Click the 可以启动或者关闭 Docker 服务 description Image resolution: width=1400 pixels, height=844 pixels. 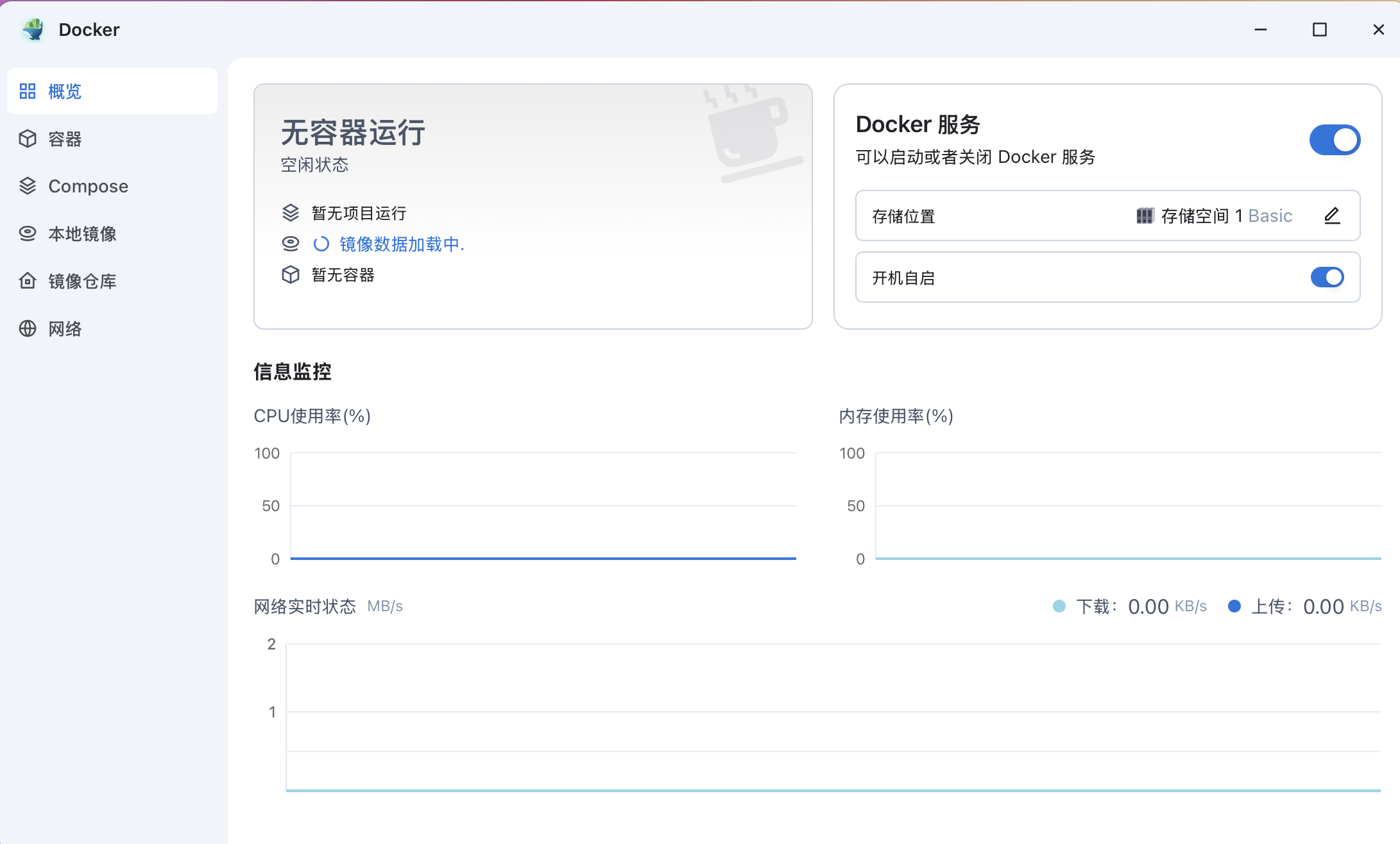975,156
